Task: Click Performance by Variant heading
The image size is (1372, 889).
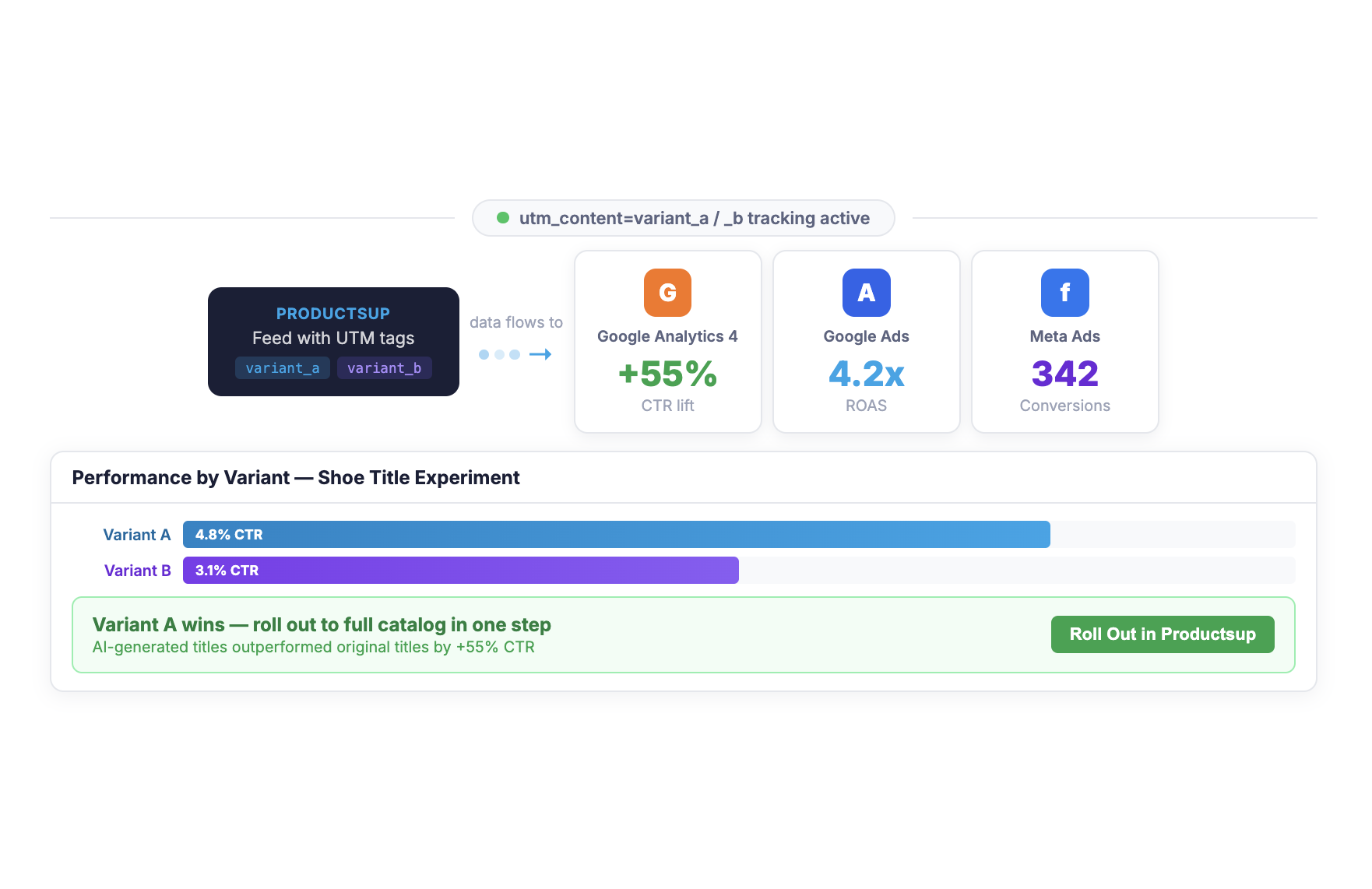Action: pyautogui.click(x=296, y=477)
